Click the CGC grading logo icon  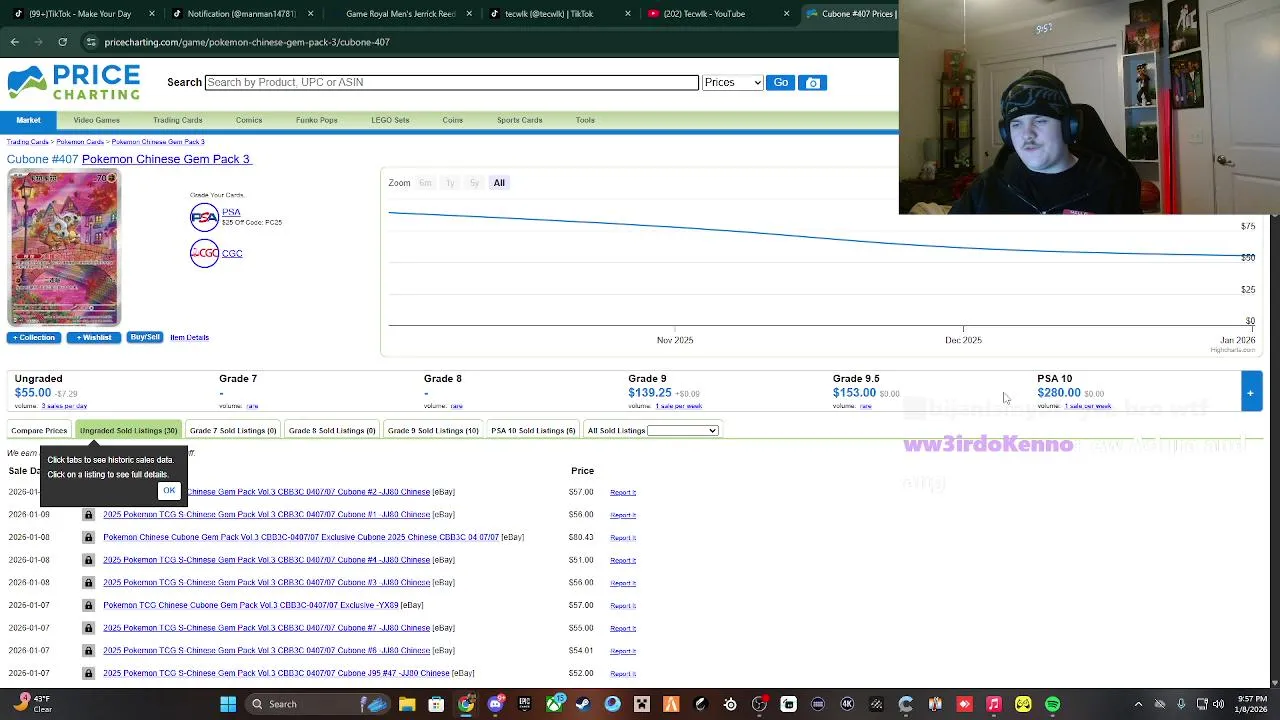[204, 253]
